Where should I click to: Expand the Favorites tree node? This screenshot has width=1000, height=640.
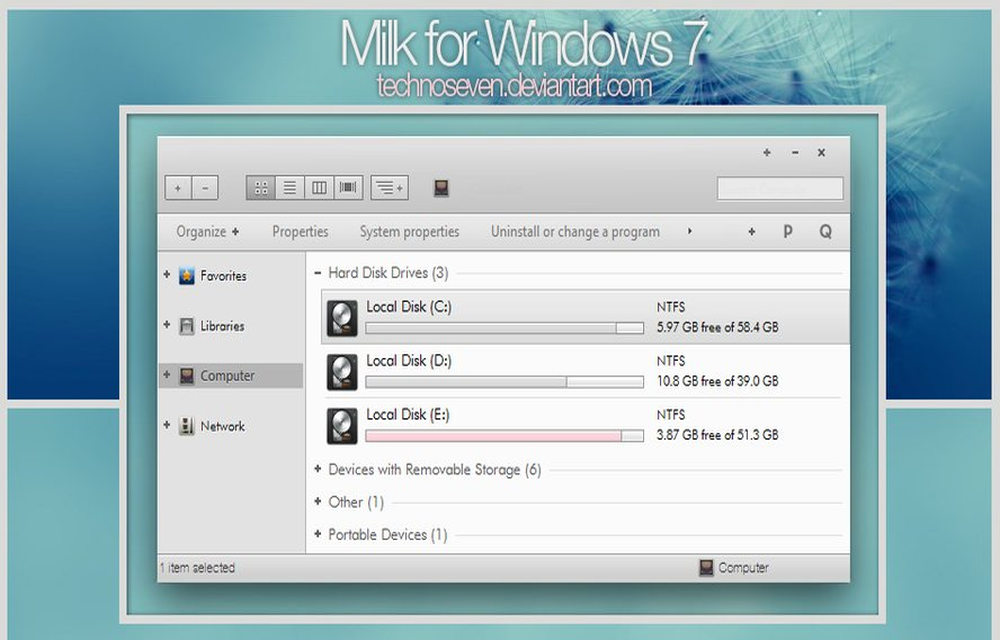(x=166, y=275)
